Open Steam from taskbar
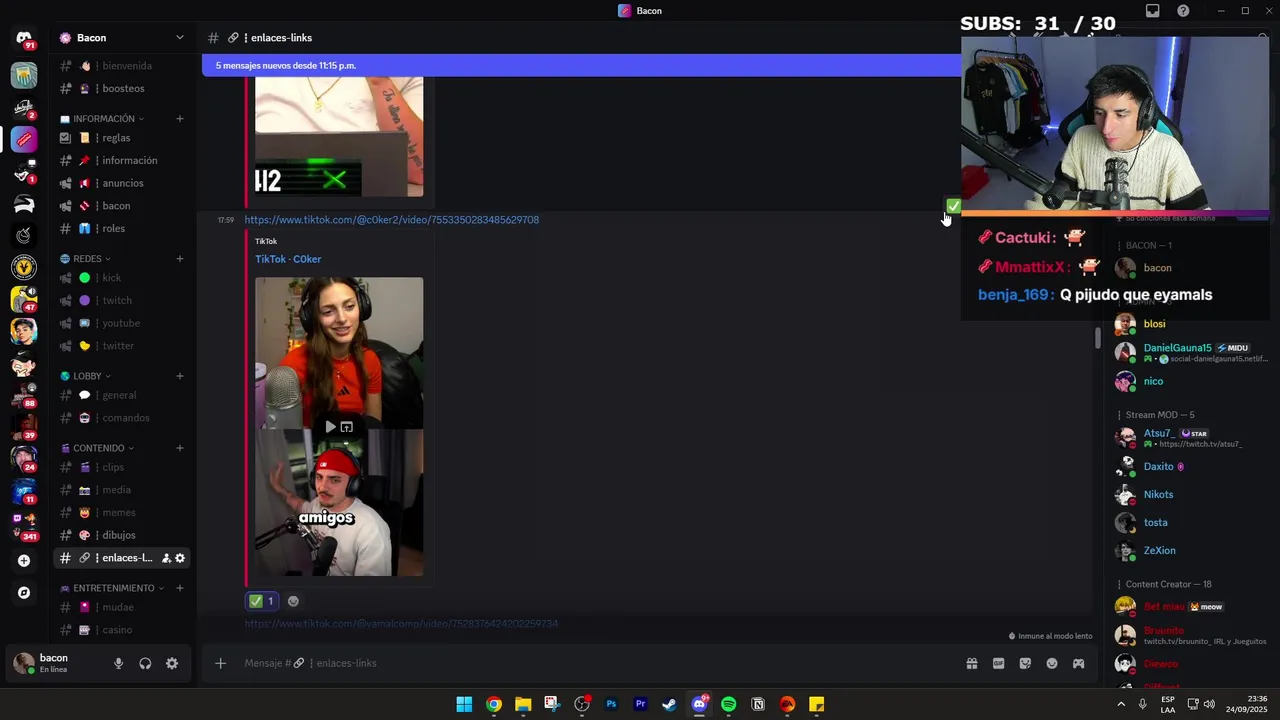1280x720 pixels. pyautogui.click(x=669, y=704)
